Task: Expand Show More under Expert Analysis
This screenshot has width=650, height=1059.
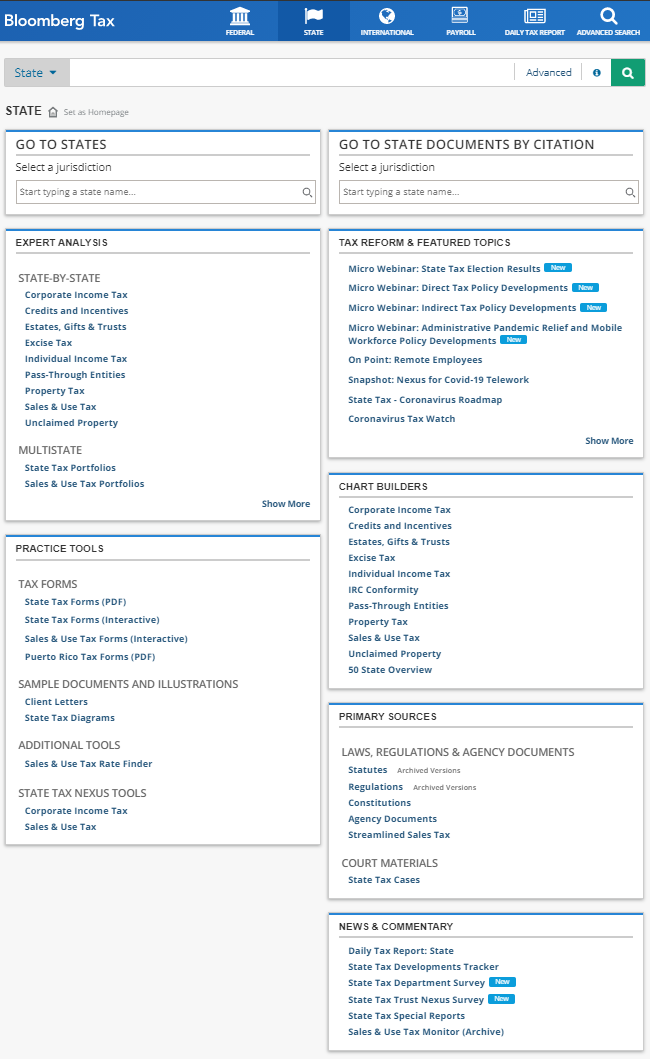Action: (285, 504)
